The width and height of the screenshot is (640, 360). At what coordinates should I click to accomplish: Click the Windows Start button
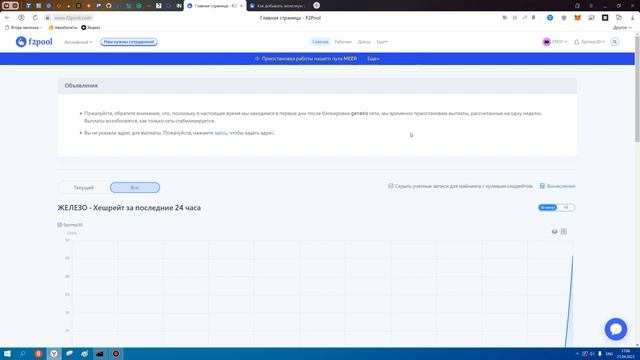[x=7, y=353]
